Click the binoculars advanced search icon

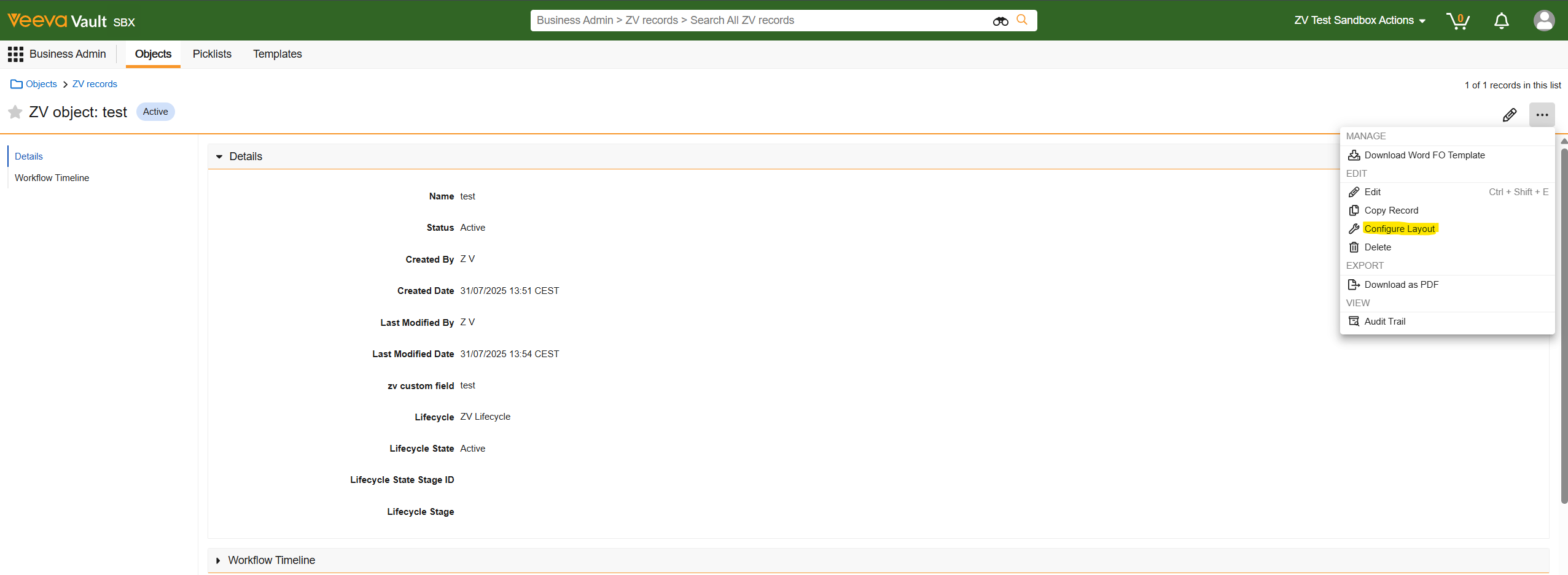click(1000, 20)
